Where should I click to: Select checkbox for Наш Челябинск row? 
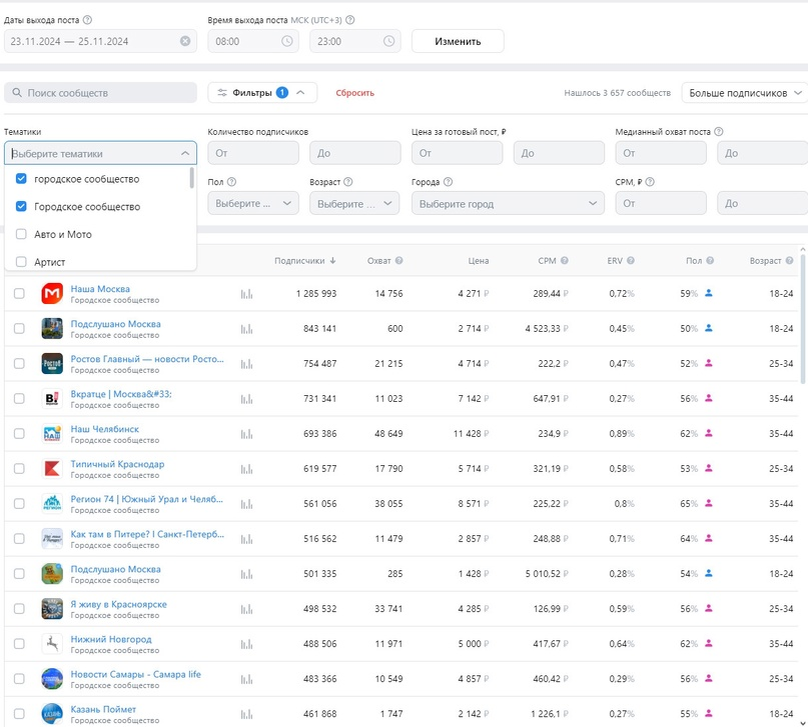click(x=19, y=434)
